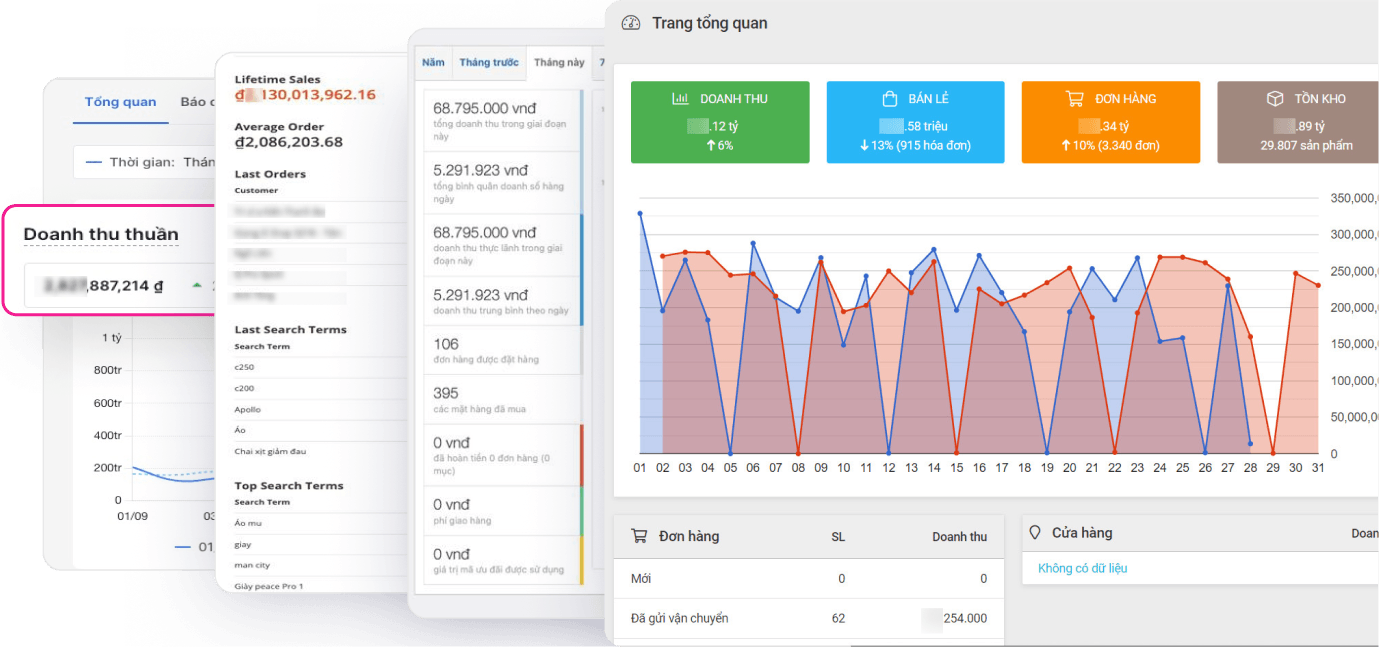The image size is (1379, 647).
Task: Click the 68.795.000 vnđ total revenue tile
Action: coord(497,120)
